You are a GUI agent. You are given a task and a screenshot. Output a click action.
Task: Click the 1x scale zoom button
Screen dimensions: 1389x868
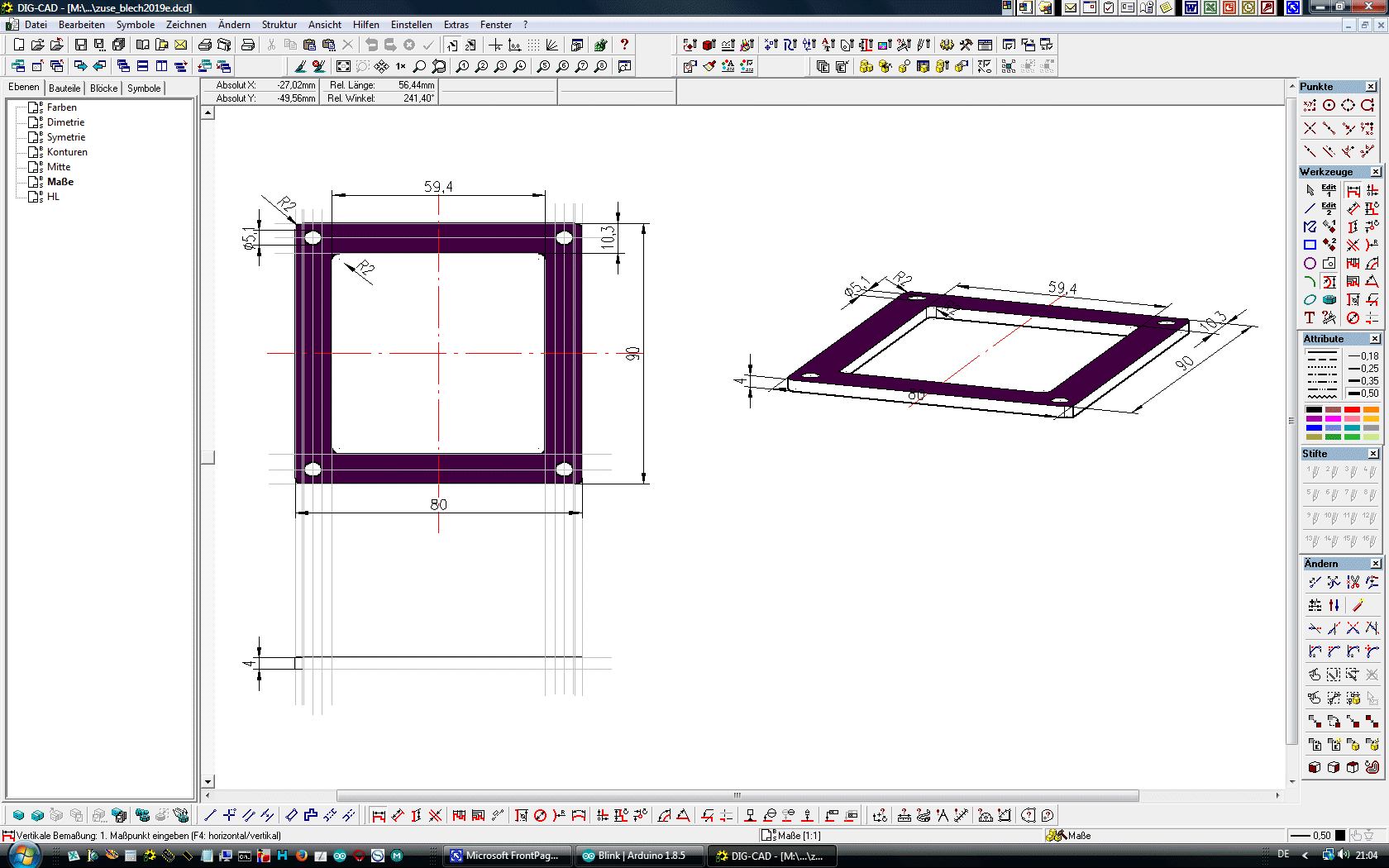[x=400, y=66]
